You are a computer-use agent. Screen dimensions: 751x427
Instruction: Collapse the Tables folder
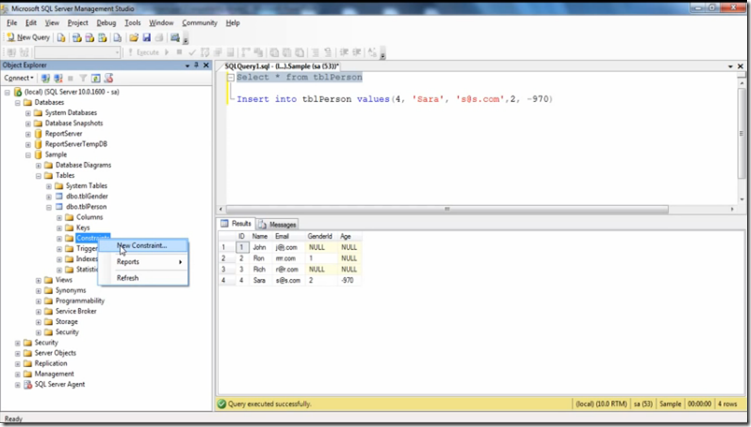point(39,176)
